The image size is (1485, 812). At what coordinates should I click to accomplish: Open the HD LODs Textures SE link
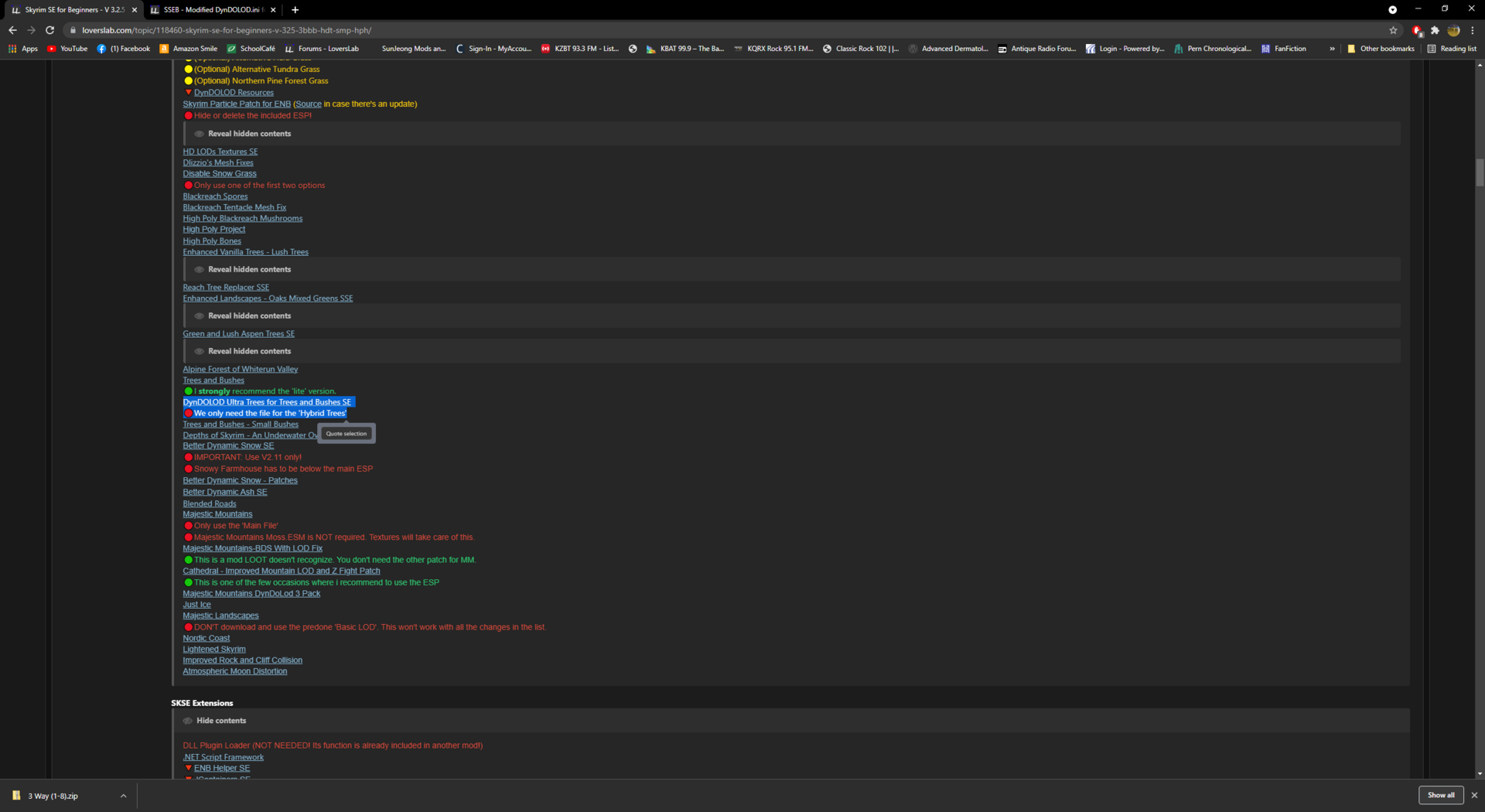tap(220, 152)
